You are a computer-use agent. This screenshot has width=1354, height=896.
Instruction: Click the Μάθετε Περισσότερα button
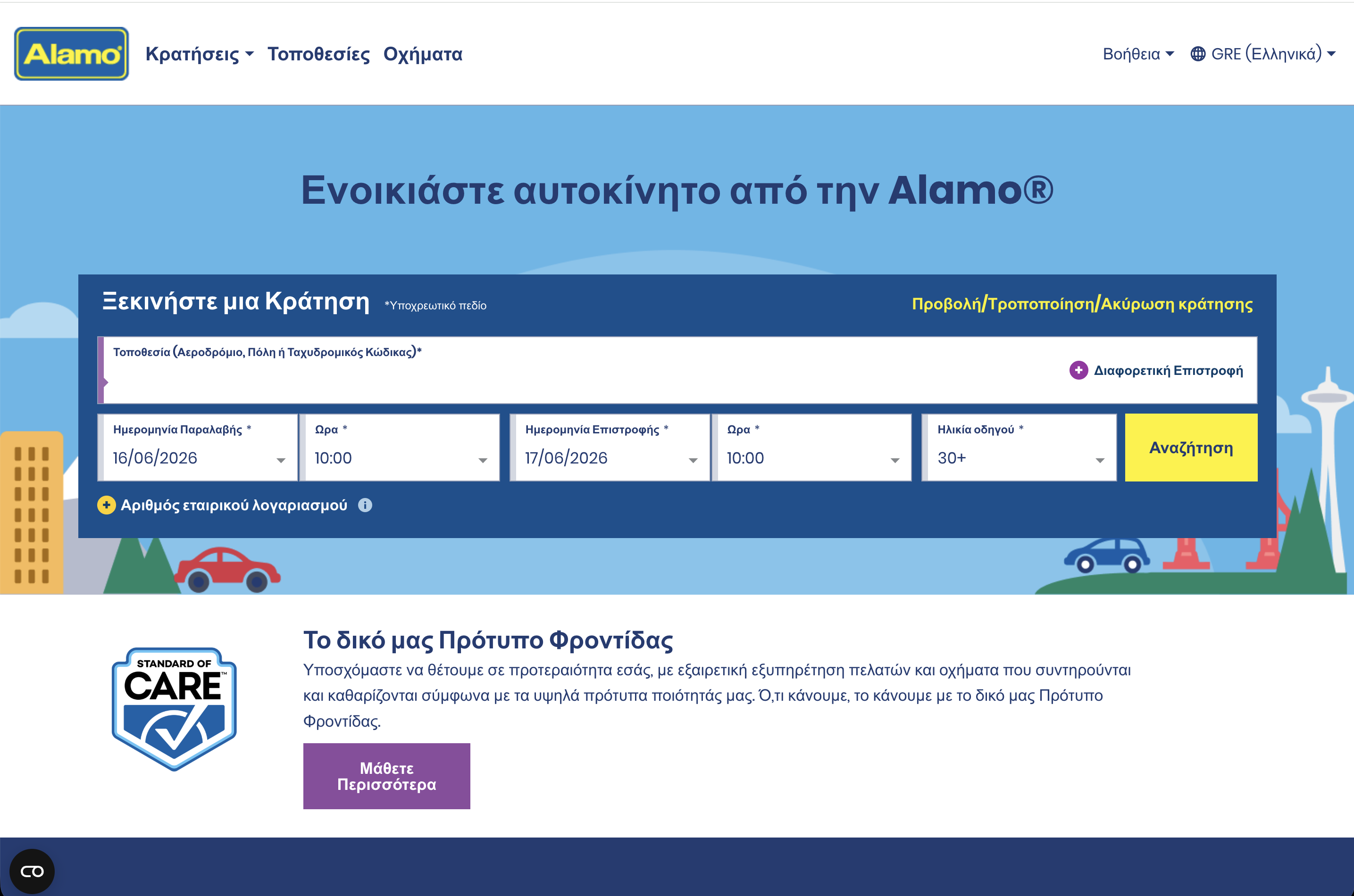(x=387, y=776)
